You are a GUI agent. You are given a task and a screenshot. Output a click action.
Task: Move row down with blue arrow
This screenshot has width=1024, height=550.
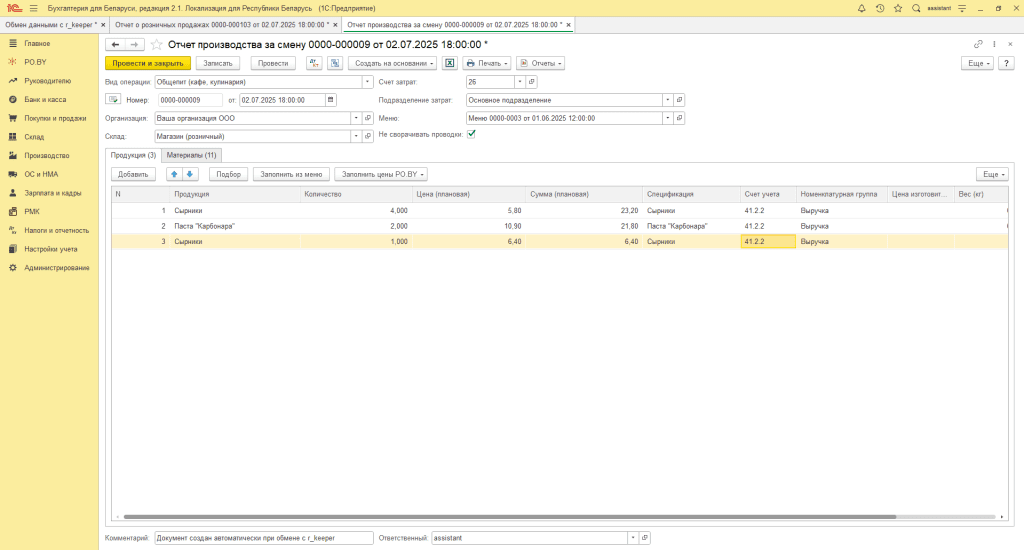tap(190, 174)
